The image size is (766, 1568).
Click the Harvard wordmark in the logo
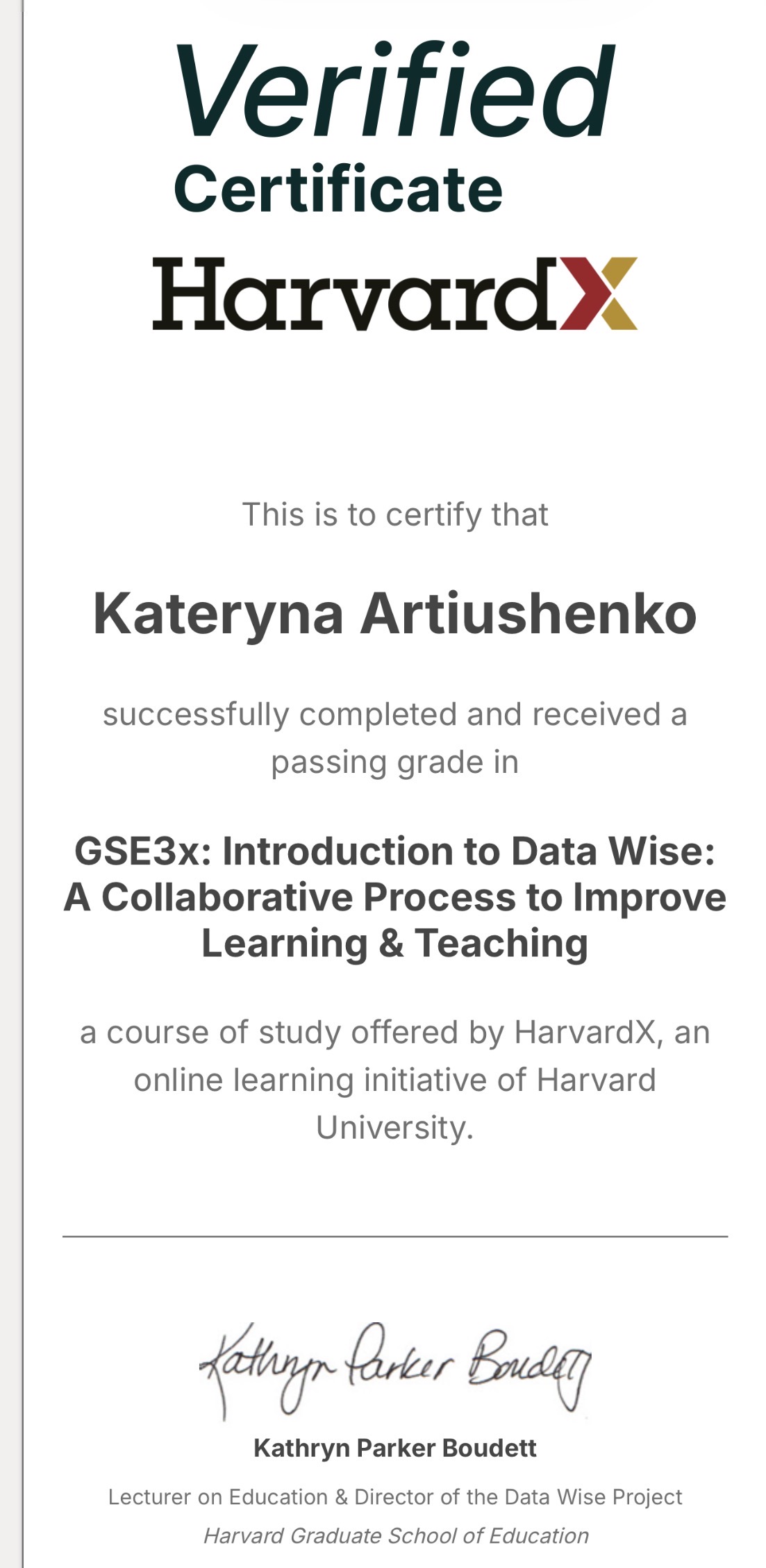pos(354,294)
